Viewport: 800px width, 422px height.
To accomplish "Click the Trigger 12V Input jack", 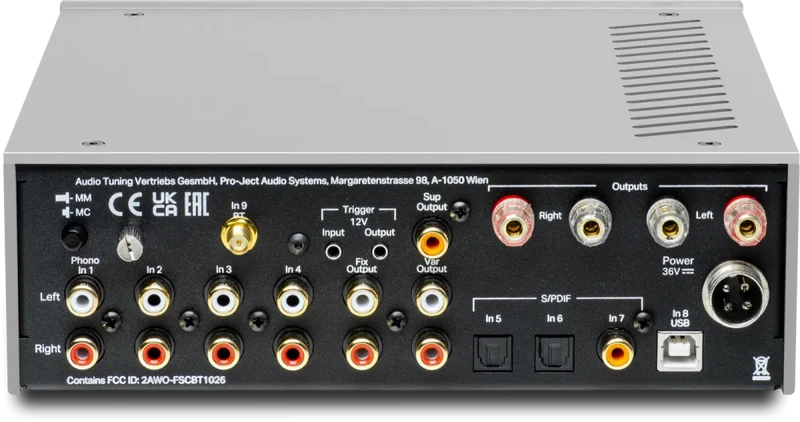I will [333, 251].
